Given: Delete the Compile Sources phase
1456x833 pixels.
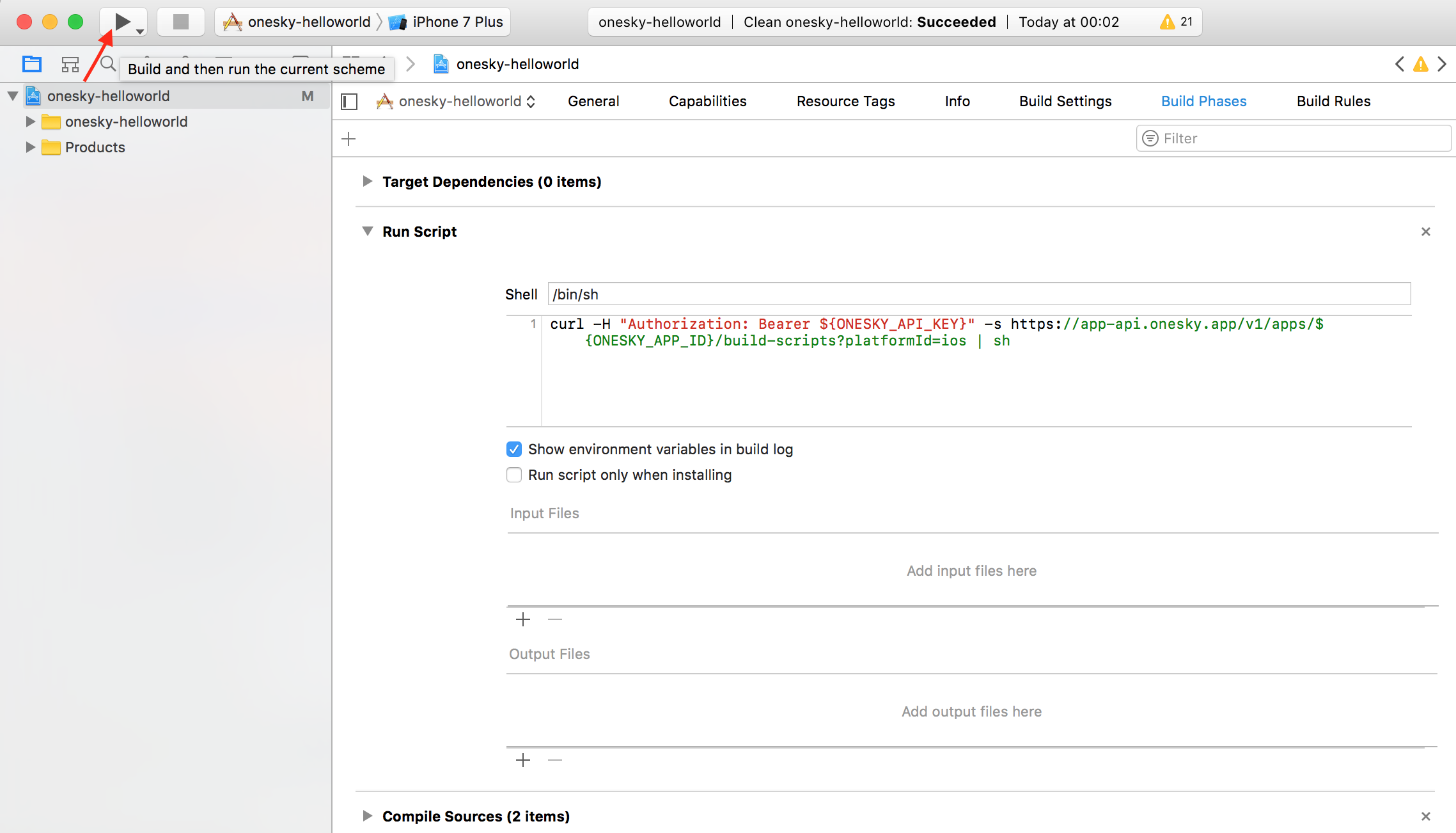Looking at the screenshot, I should click(x=1426, y=816).
